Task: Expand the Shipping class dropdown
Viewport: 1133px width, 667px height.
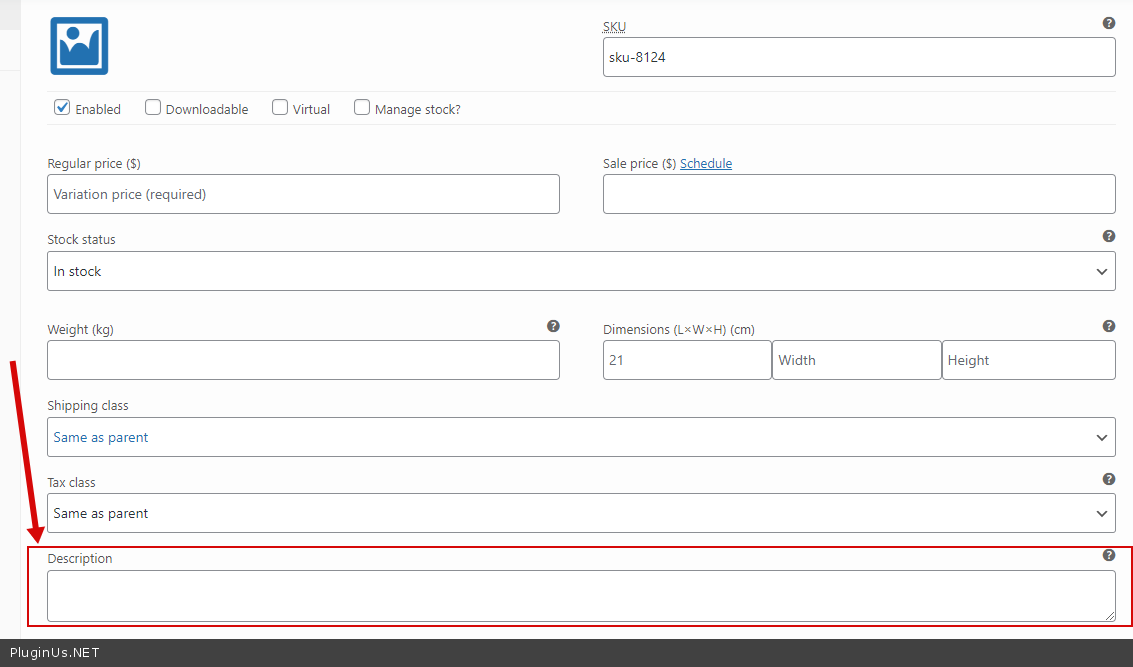Action: point(581,437)
